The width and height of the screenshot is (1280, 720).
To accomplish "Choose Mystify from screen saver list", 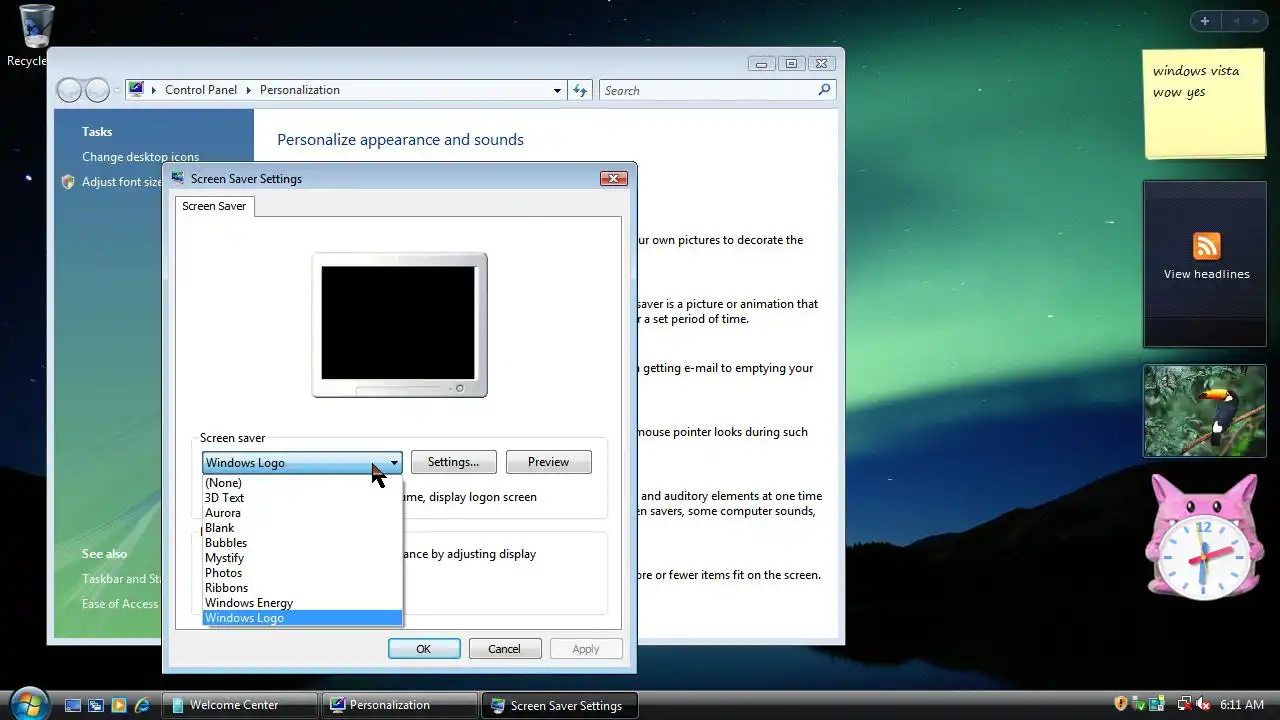I will [302, 557].
